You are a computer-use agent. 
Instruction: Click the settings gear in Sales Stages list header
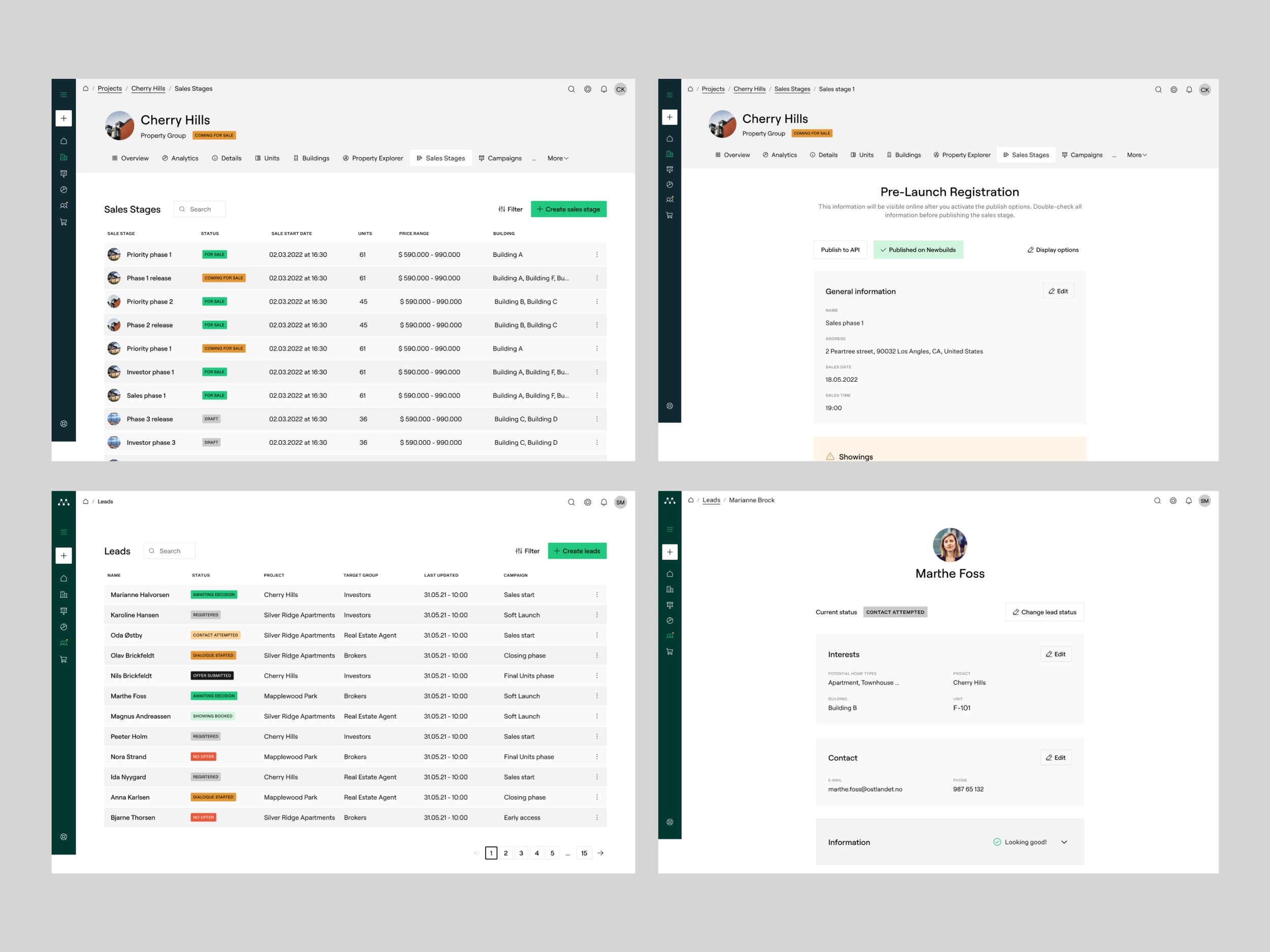587,89
